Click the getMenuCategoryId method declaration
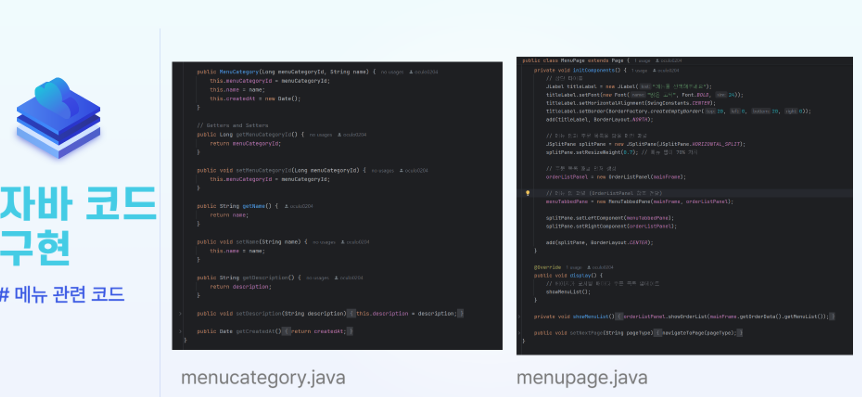Viewport: 862px width, 397px height. [x=250, y=135]
